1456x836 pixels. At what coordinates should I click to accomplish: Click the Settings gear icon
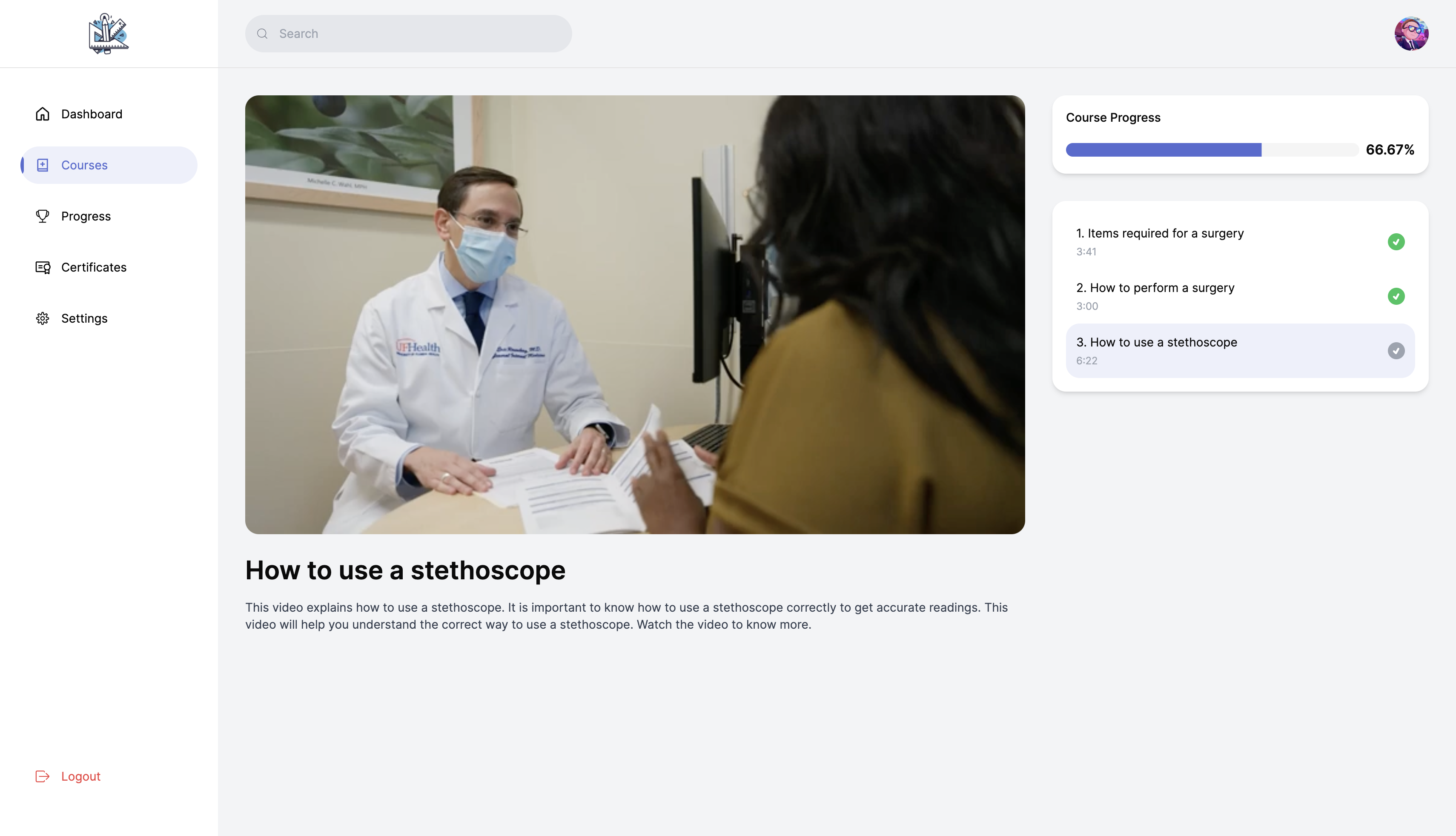[43, 319]
